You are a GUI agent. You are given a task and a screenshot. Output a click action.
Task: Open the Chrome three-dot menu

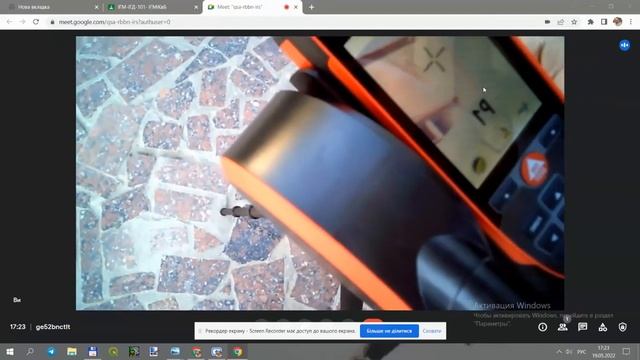click(631, 22)
